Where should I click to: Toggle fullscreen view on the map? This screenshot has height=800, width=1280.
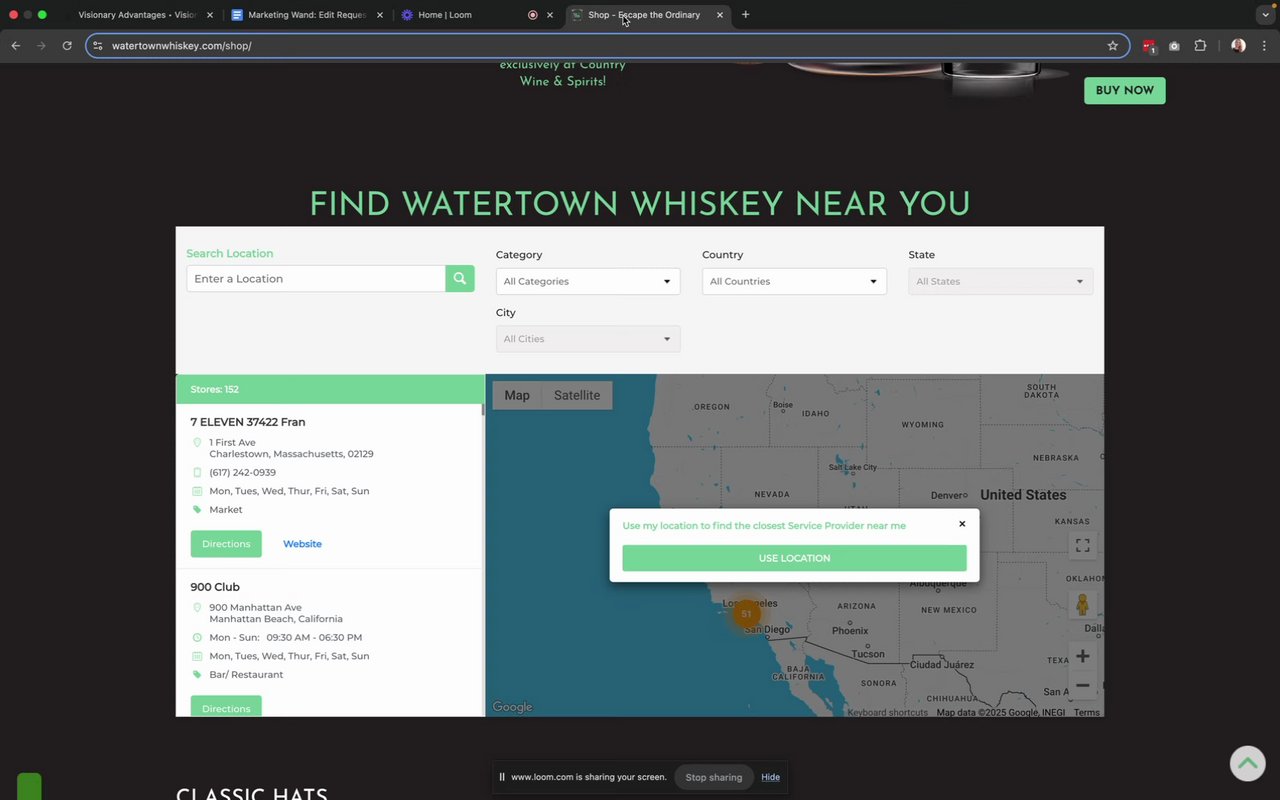(1082, 545)
